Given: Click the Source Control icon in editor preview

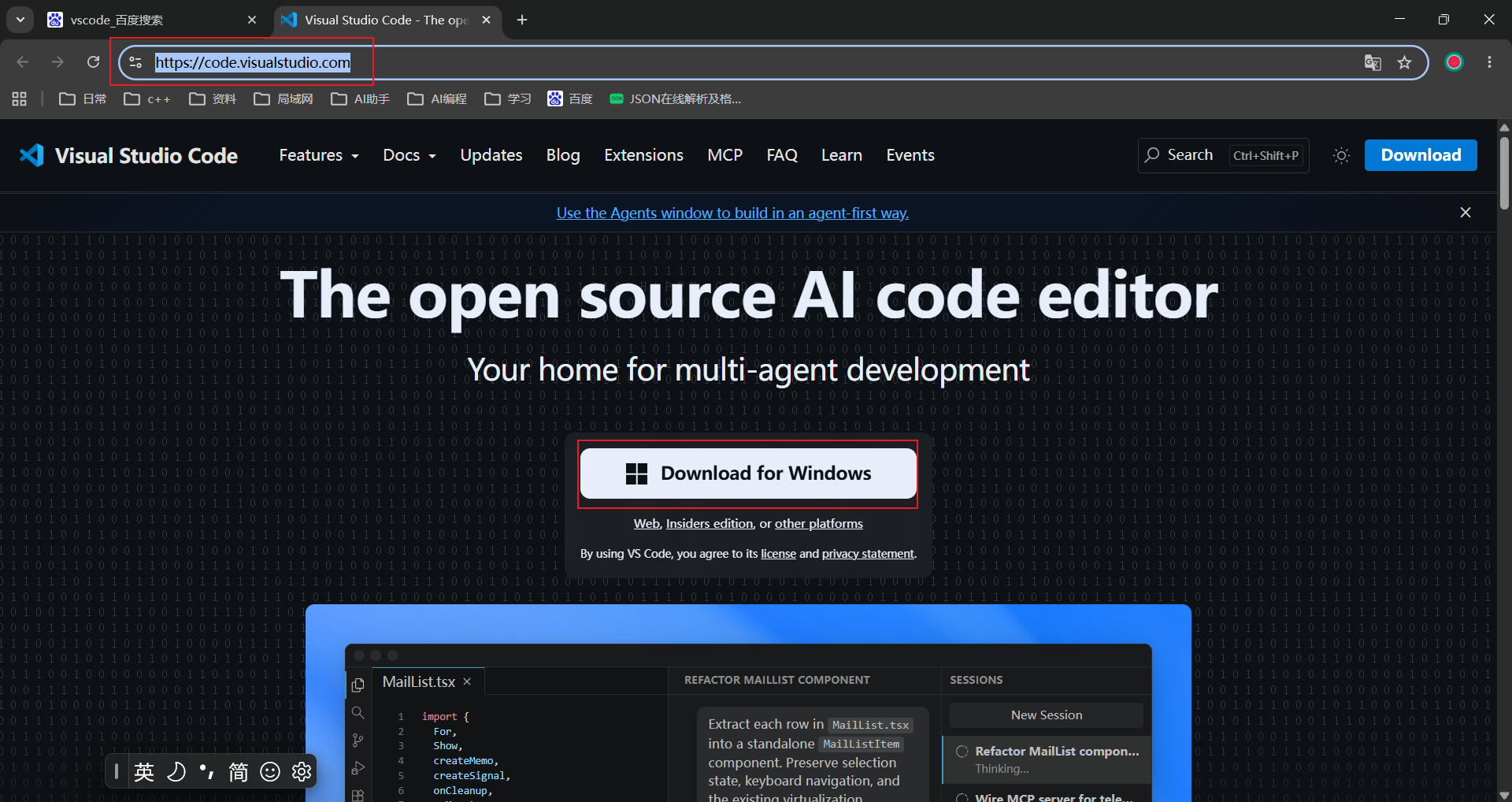Looking at the screenshot, I should pyautogui.click(x=358, y=741).
